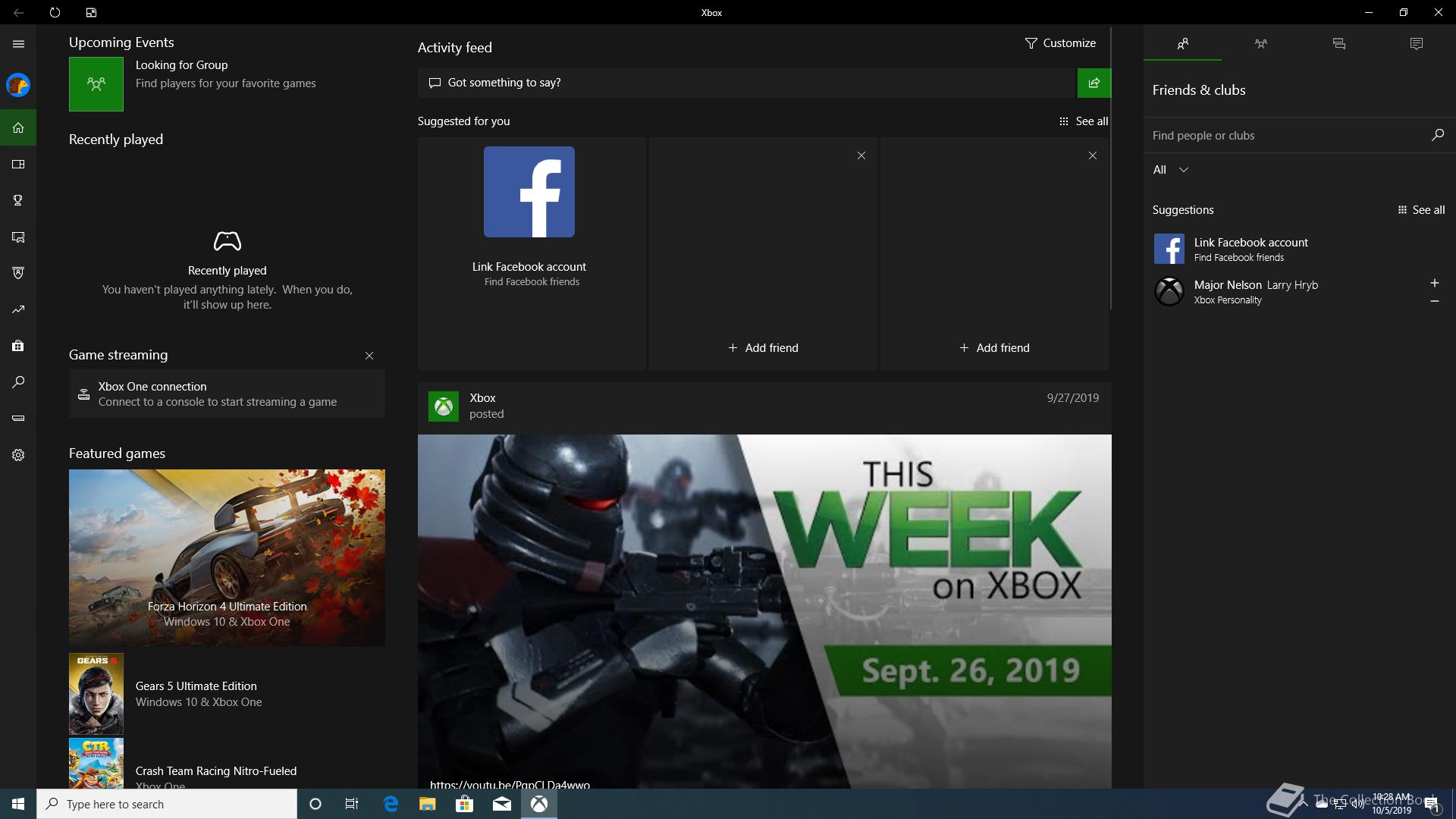This screenshot has height=819, width=1456.
Task: Click the Looking for Group green tile
Action: pyautogui.click(x=96, y=84)
